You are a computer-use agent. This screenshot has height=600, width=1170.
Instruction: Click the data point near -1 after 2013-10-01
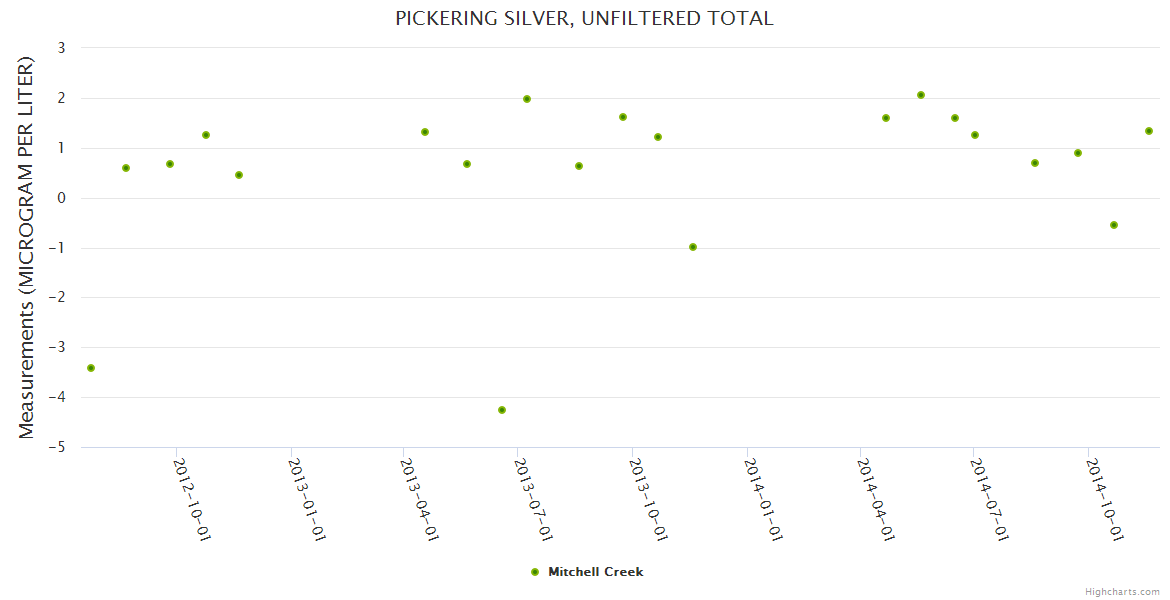pyautogui.click(x=693, y=247)
